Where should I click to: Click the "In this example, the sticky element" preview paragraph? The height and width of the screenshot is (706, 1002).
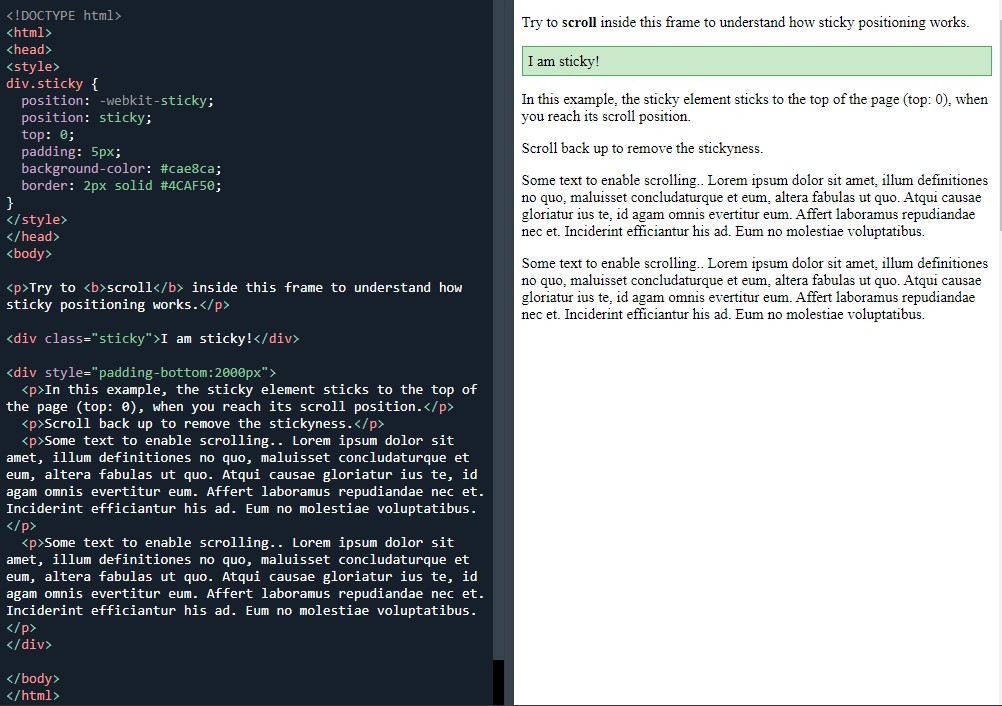(x=755, y=107)
